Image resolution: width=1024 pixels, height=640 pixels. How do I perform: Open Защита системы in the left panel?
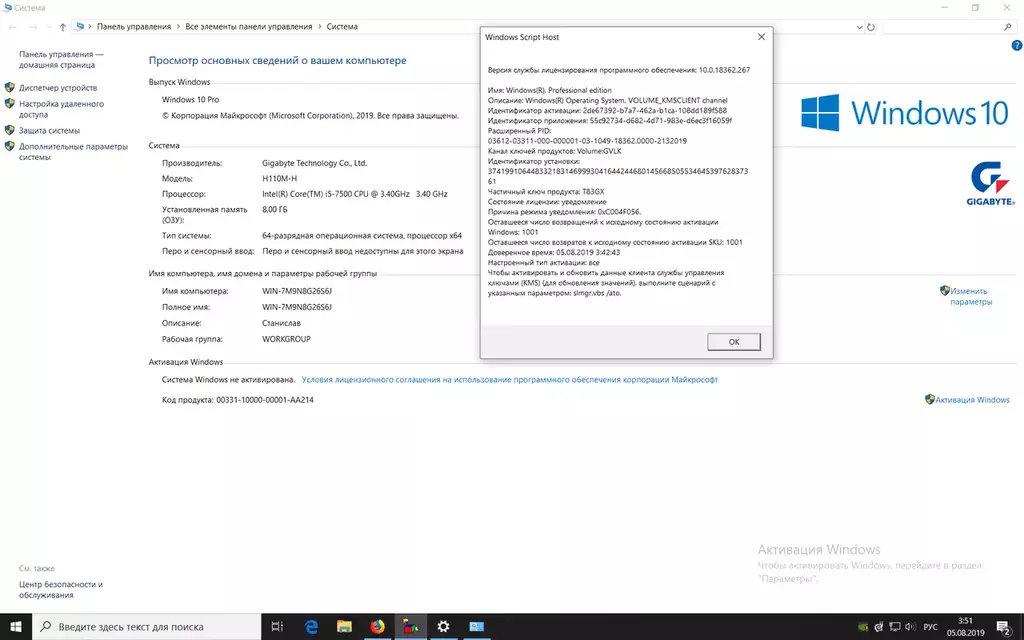click(49, 131)
